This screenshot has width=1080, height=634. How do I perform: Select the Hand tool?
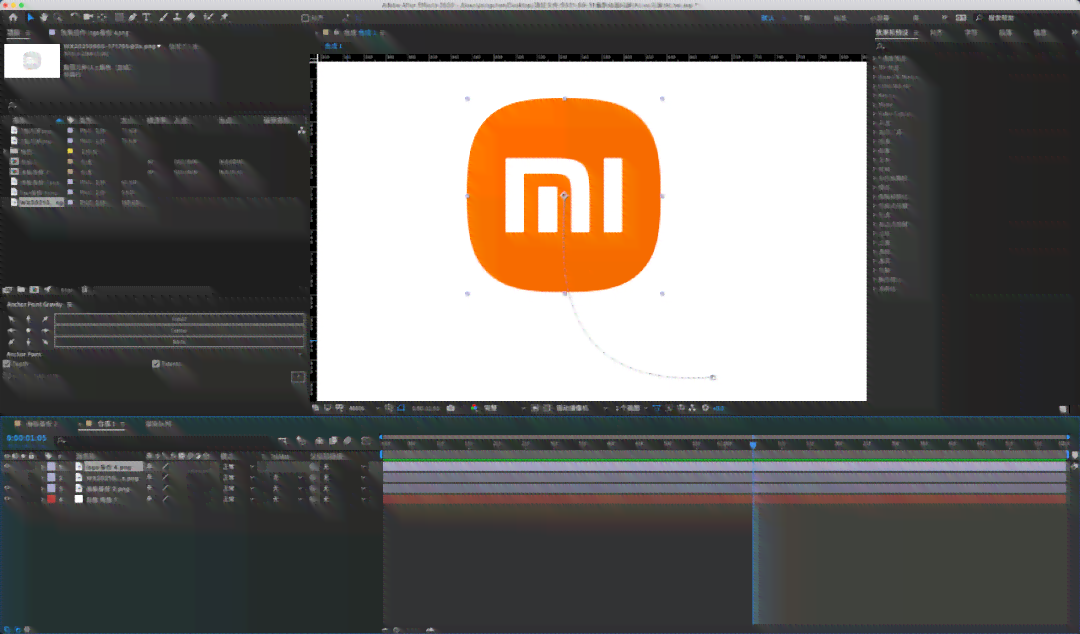[x=44, y=17]
